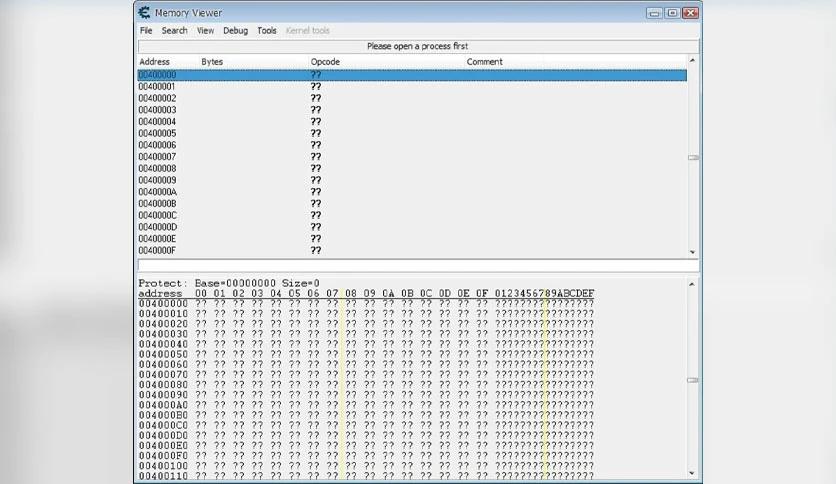The height and width of the screenshot is (484, 836).
Task: Click hex dump address 00400030
Action: (163, 334)
